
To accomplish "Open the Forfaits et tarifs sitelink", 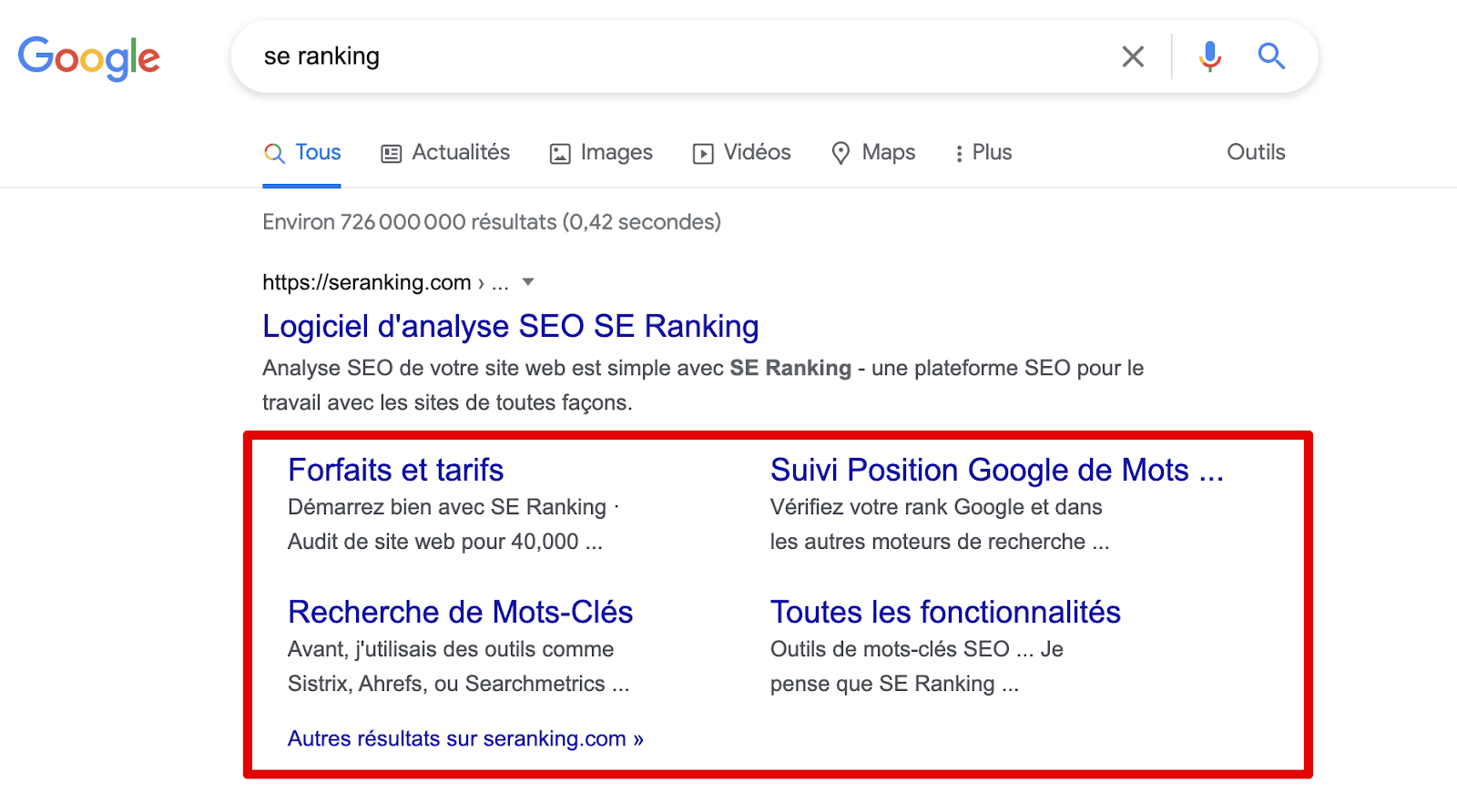I will click(395, 470).
